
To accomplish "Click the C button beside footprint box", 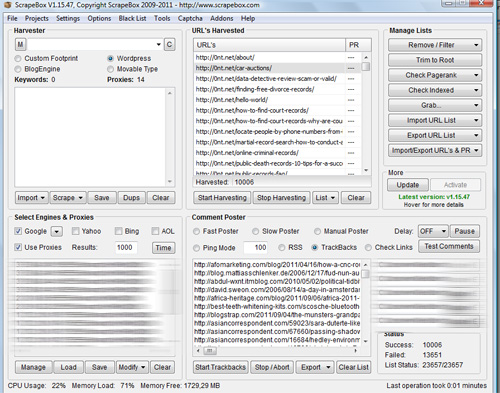I will (169, 45).
